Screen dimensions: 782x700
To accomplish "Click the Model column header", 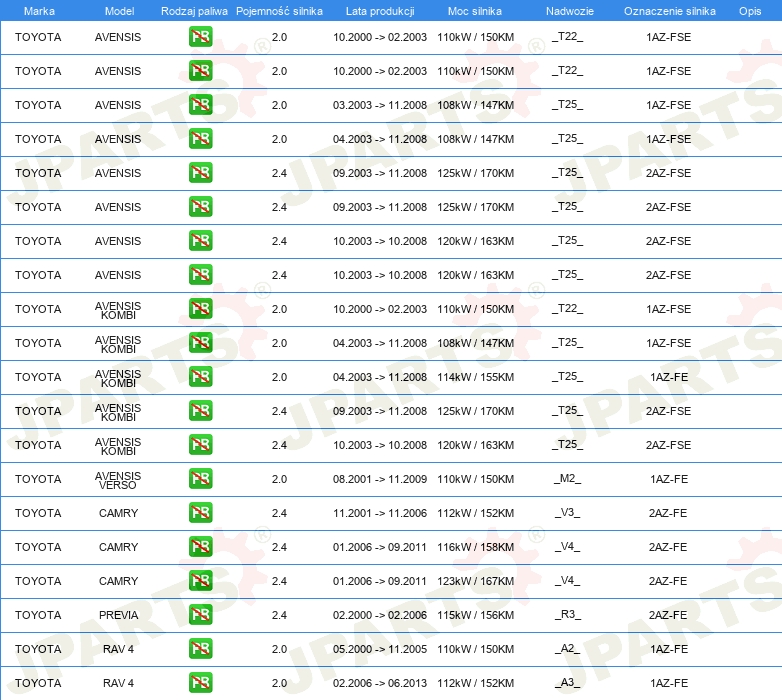I will coord(119,11).
